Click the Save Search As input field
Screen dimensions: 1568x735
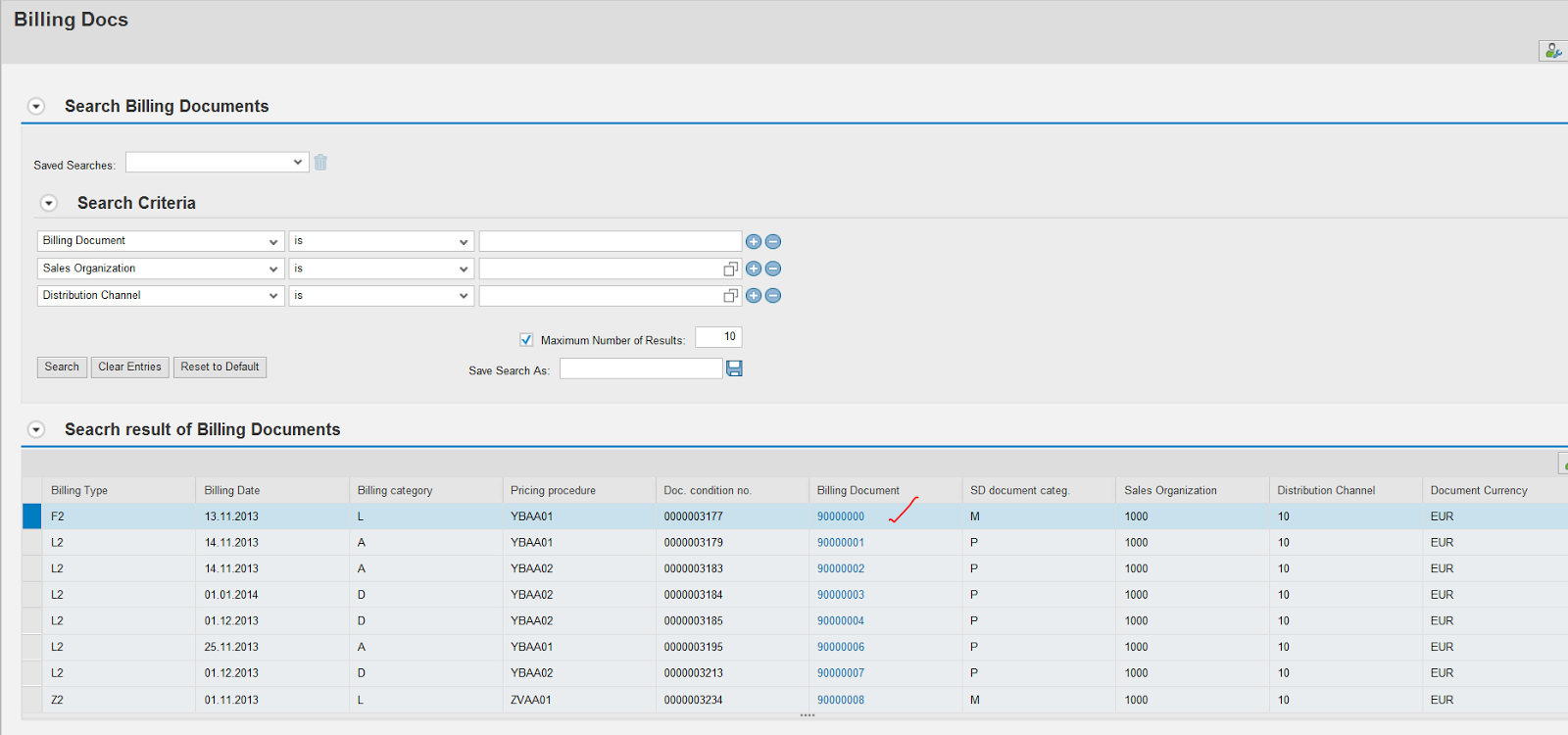click(641, 368)
